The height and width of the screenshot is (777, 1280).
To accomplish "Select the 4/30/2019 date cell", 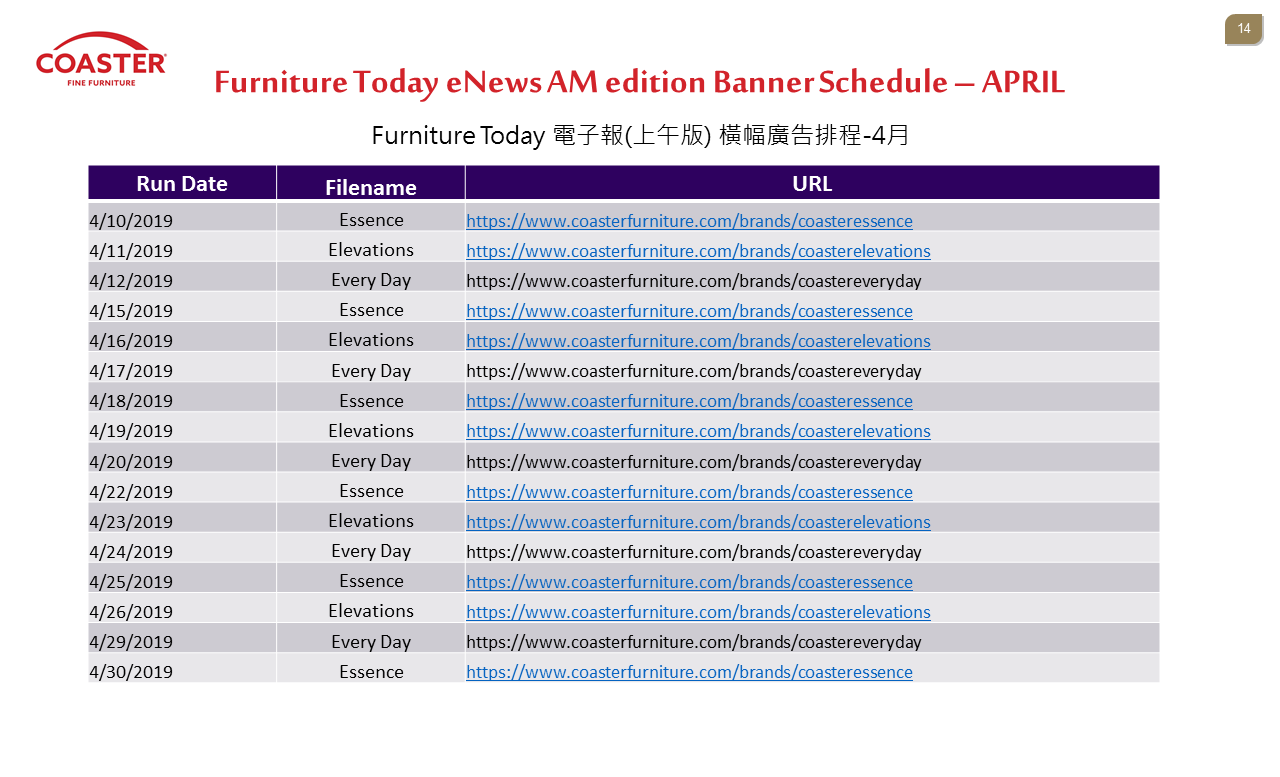I will click(x=182, y=668).
